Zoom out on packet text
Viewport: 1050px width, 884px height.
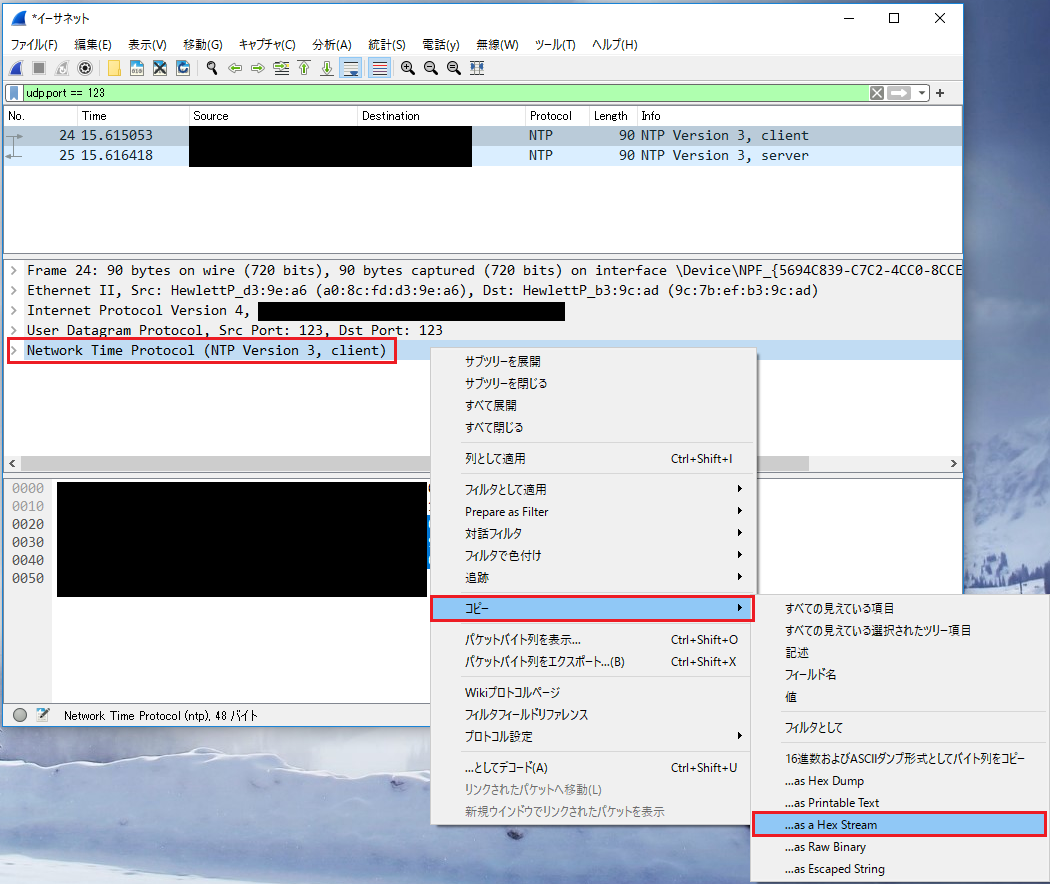click(x=431, y=68)
